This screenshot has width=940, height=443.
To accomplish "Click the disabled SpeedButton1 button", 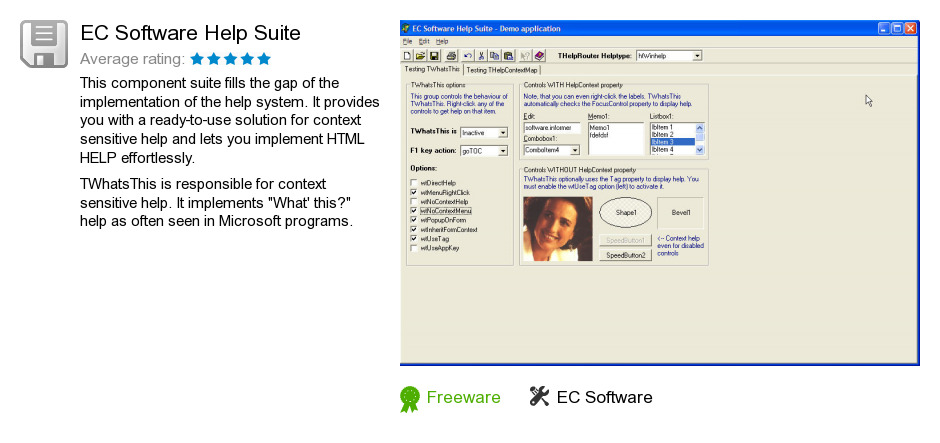I will (x=625, y=240).
